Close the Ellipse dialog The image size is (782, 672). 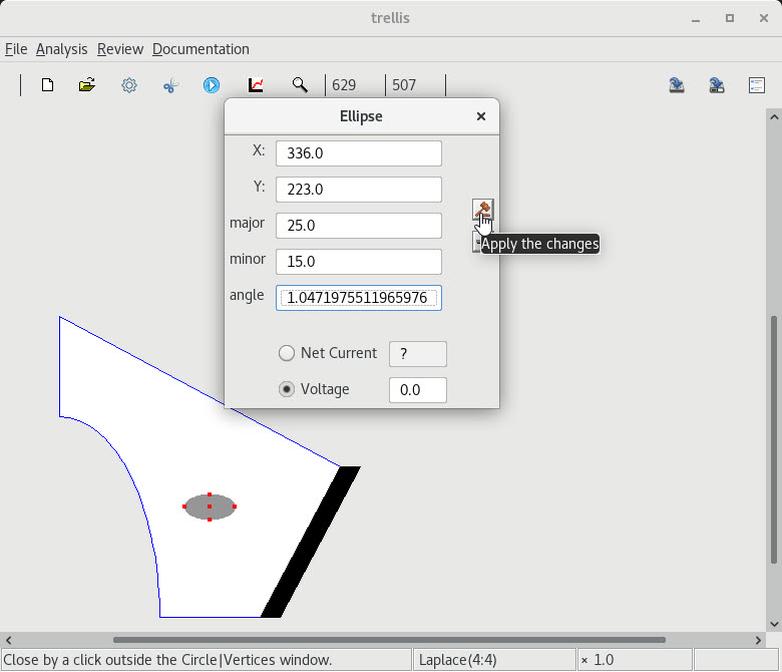click(x=481, y=116)
